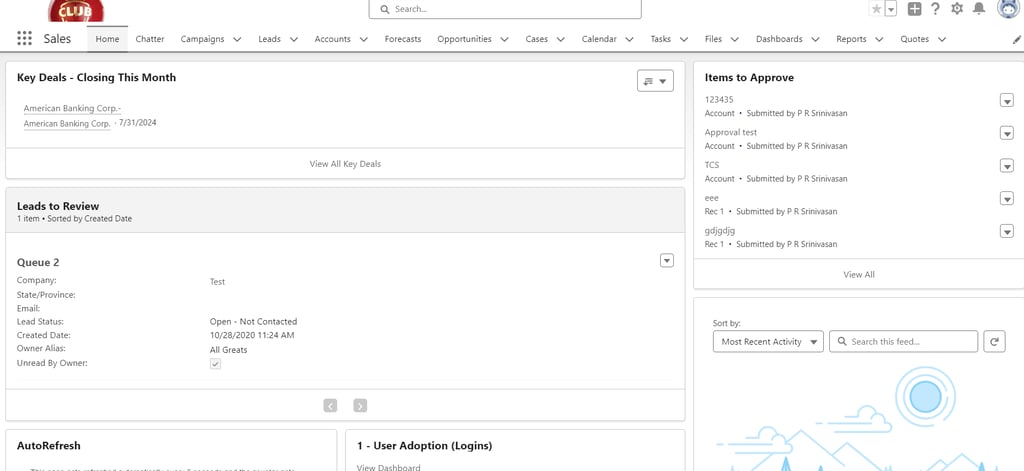1024x471 pixels.
Task: Go to next lead to review
Action: coord(360,405)
